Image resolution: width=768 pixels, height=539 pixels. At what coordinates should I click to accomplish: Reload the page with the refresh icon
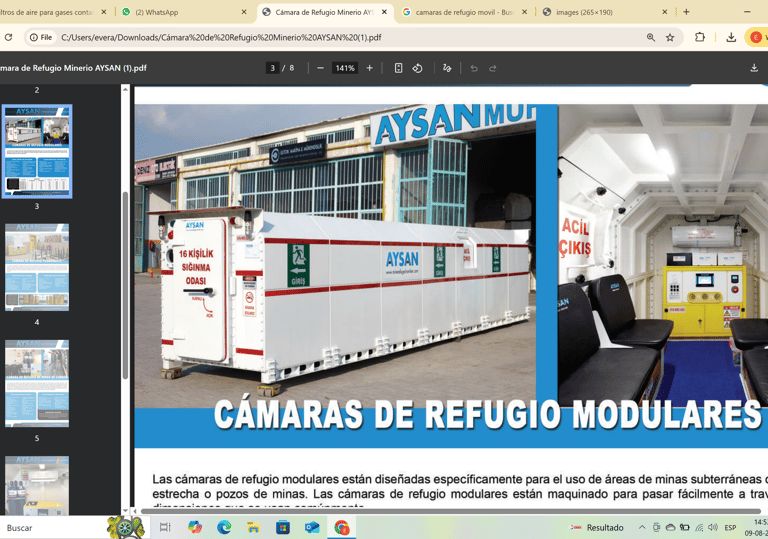(8, 37)
